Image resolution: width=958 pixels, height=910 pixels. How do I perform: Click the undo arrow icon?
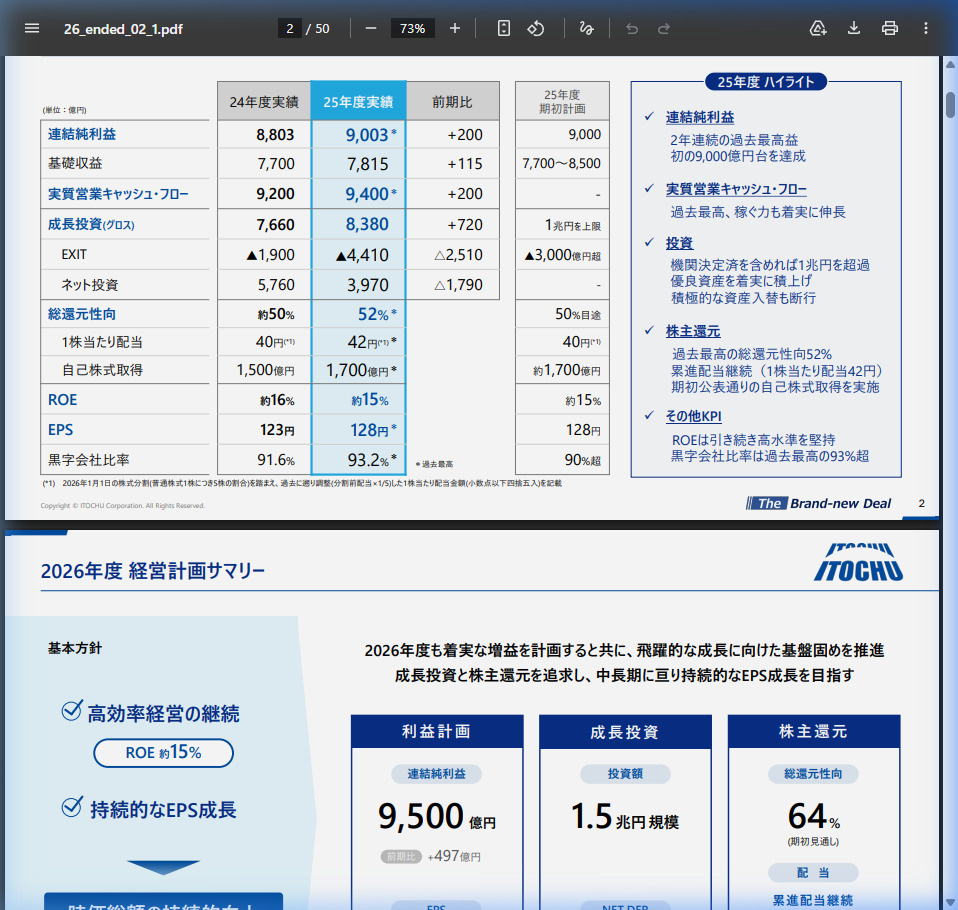(632, 28)
